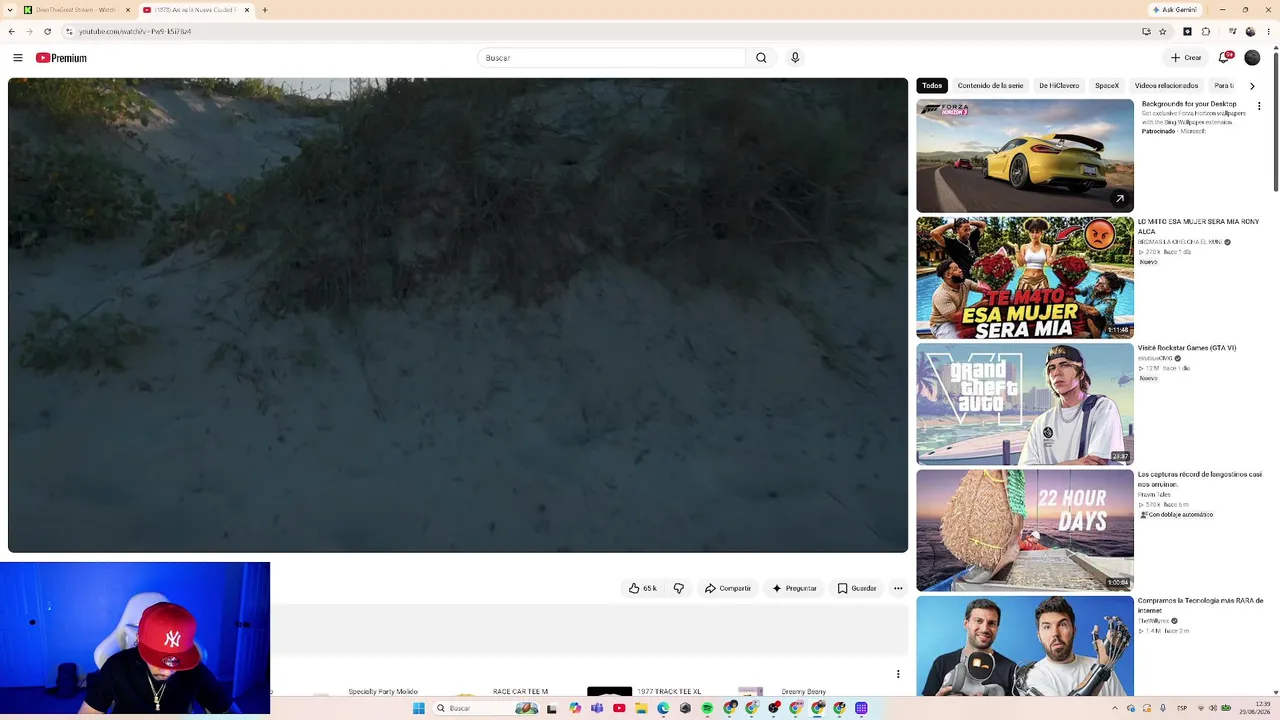The height and width of the screenshot is (720, 1280).
Task: Click the Ask Gemini button
Action: pyautogui.click(x=1174, y=10)
